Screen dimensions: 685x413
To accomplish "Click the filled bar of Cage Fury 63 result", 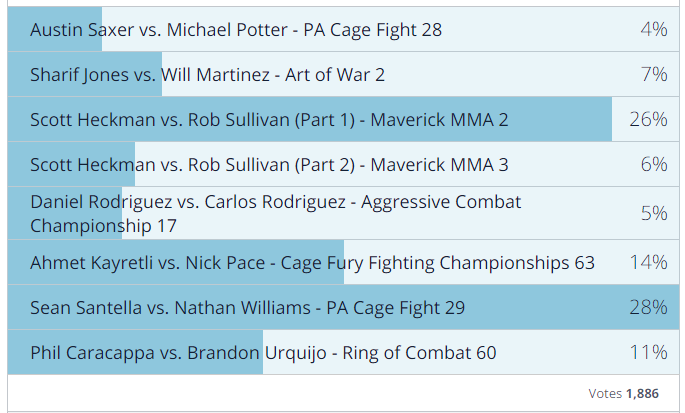I will click(x=176, y=262).
